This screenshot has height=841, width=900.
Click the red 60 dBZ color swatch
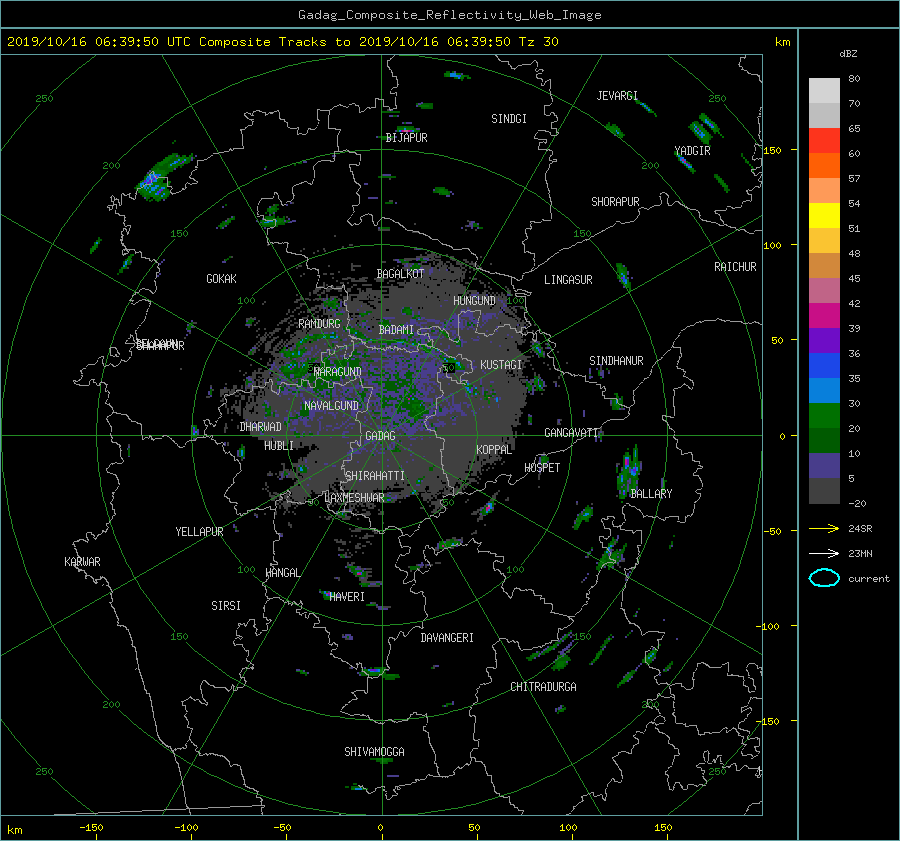[x=824, y=141]
